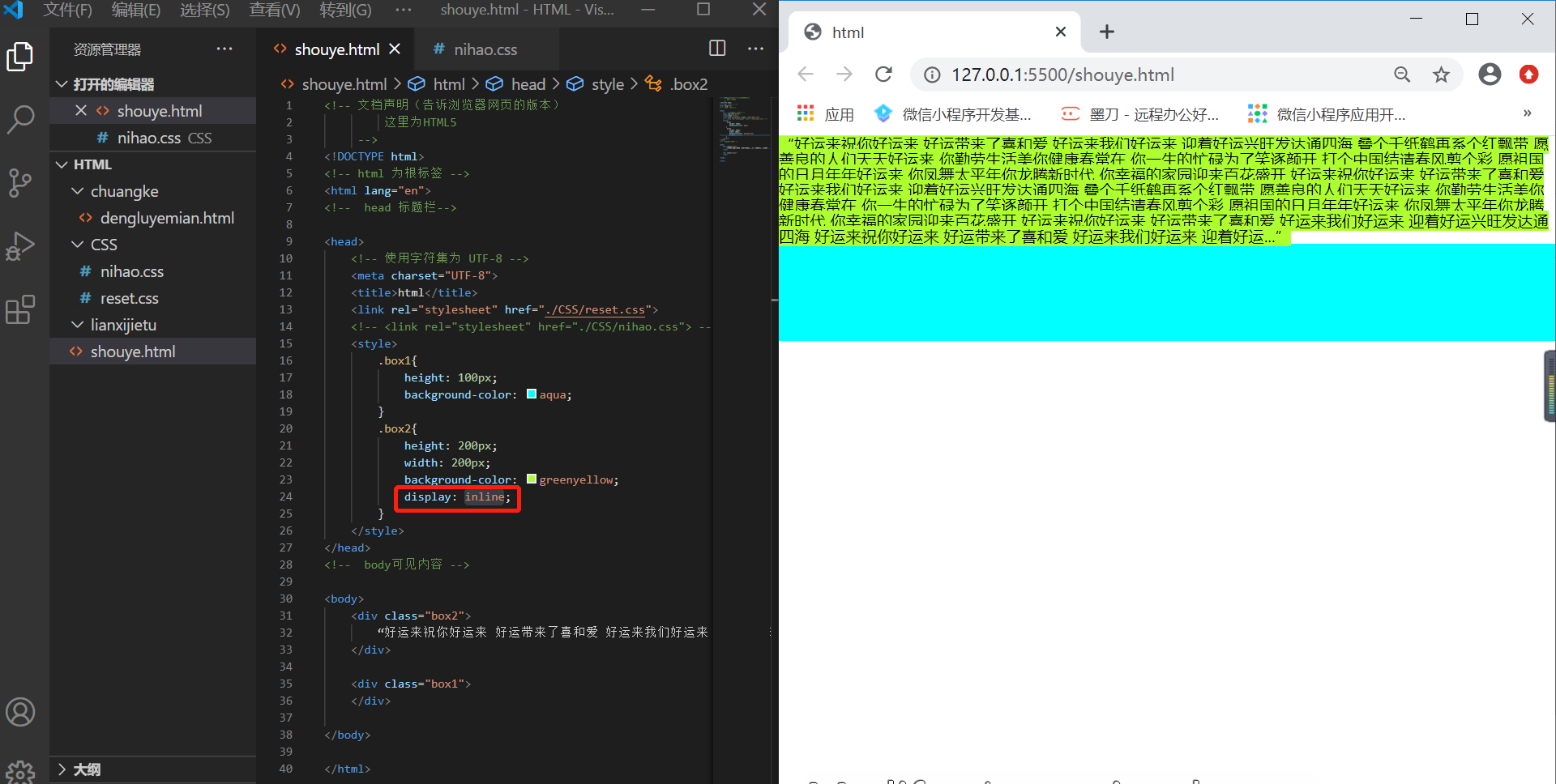Reload the page in Chrome

883,75
